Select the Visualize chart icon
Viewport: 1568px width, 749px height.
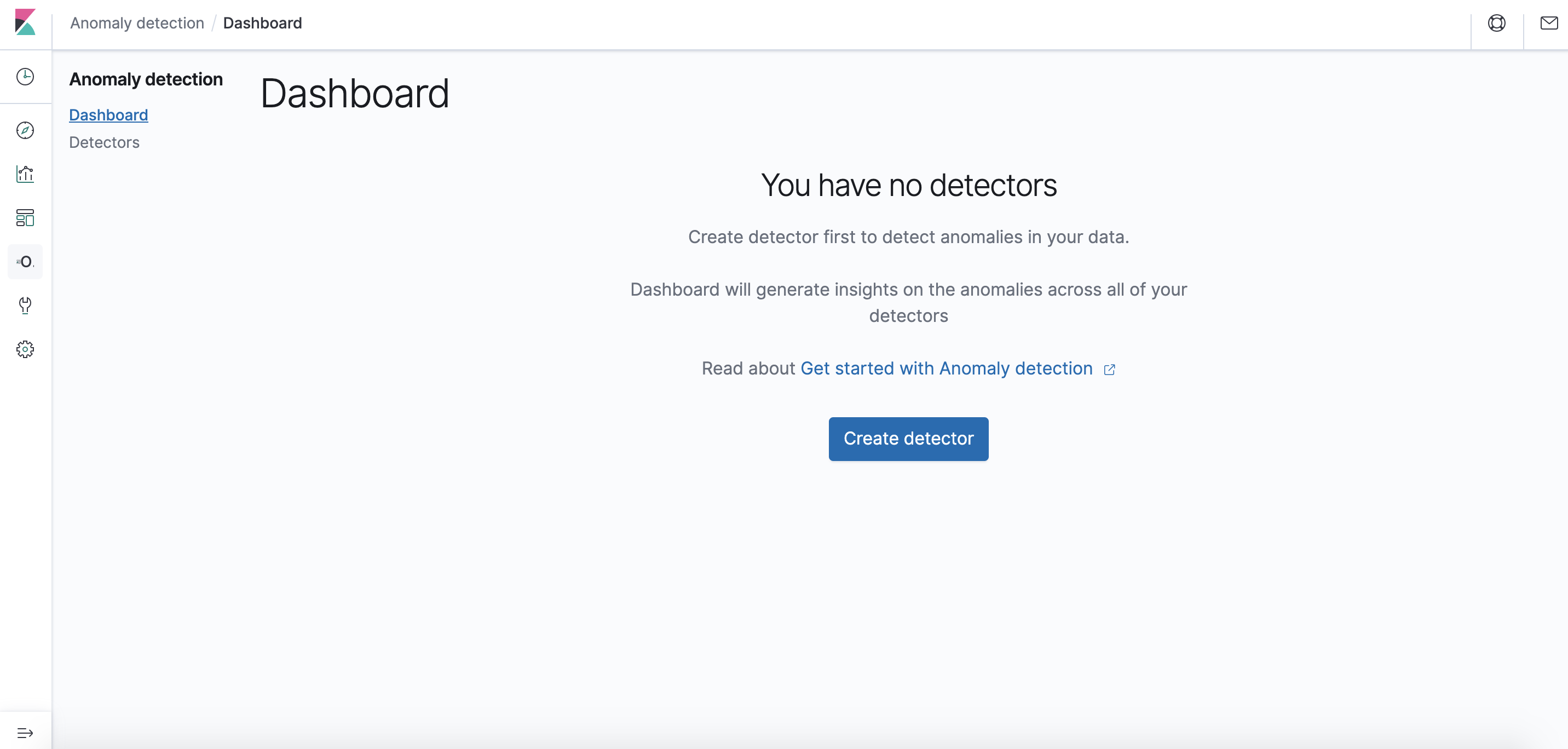[25, 174]
